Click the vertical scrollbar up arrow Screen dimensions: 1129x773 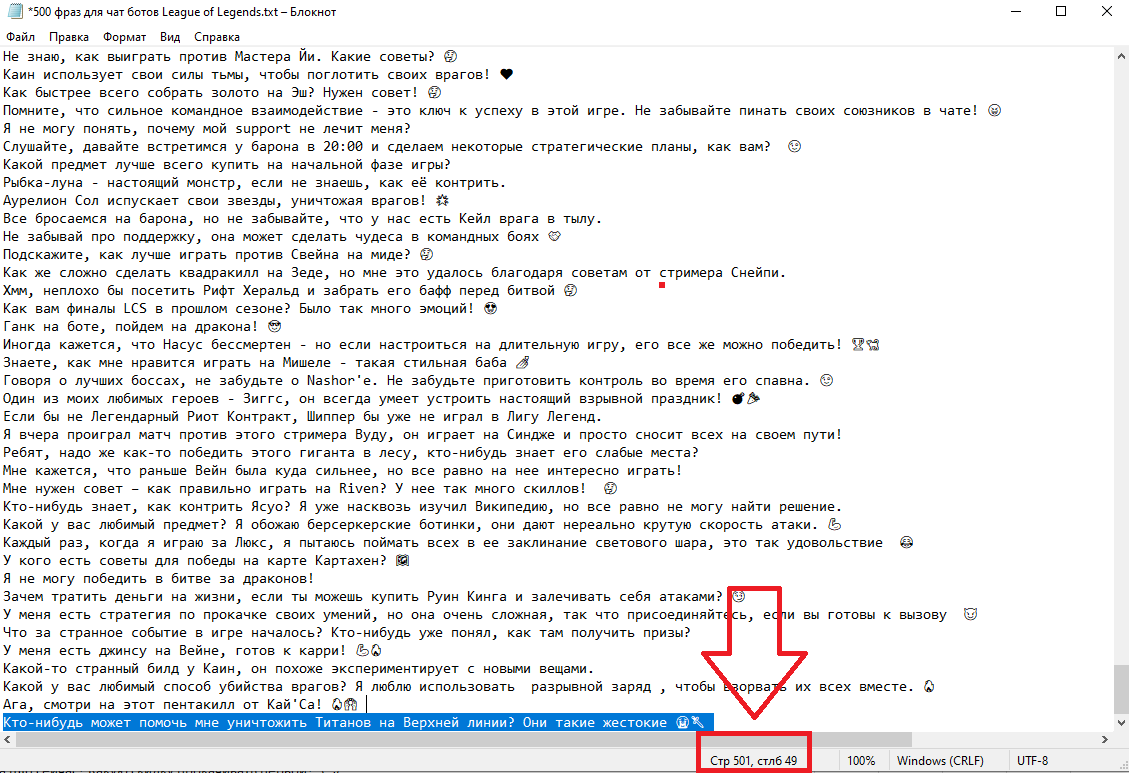point(1120,57)
